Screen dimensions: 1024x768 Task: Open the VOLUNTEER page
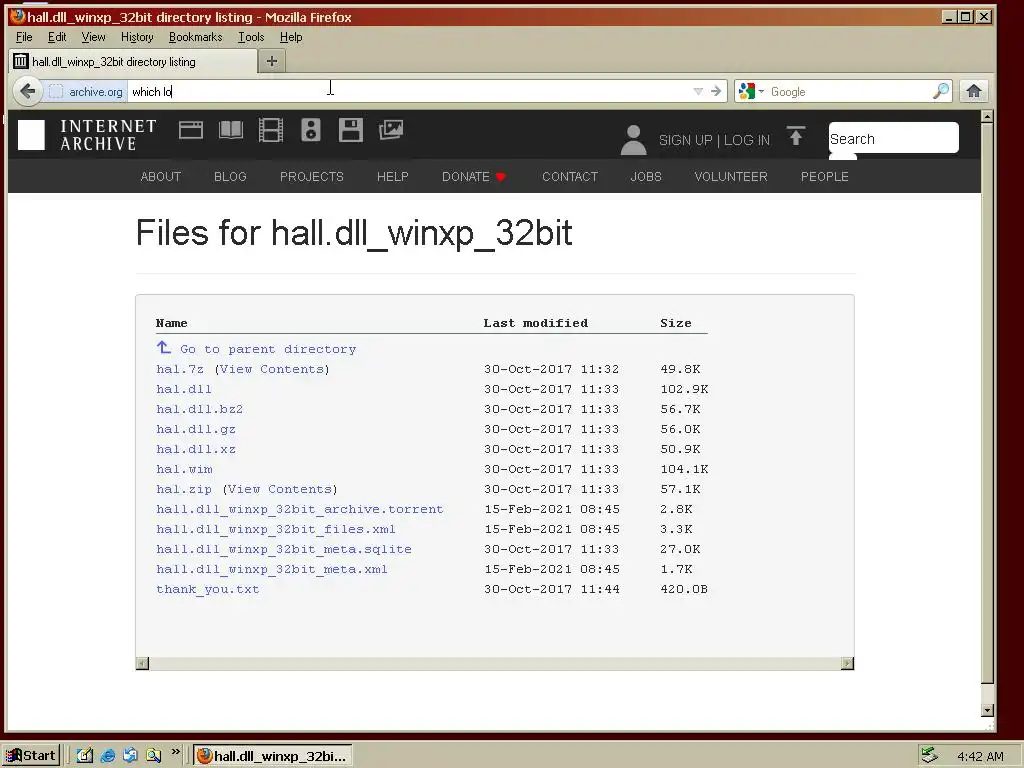pos(731,176)
